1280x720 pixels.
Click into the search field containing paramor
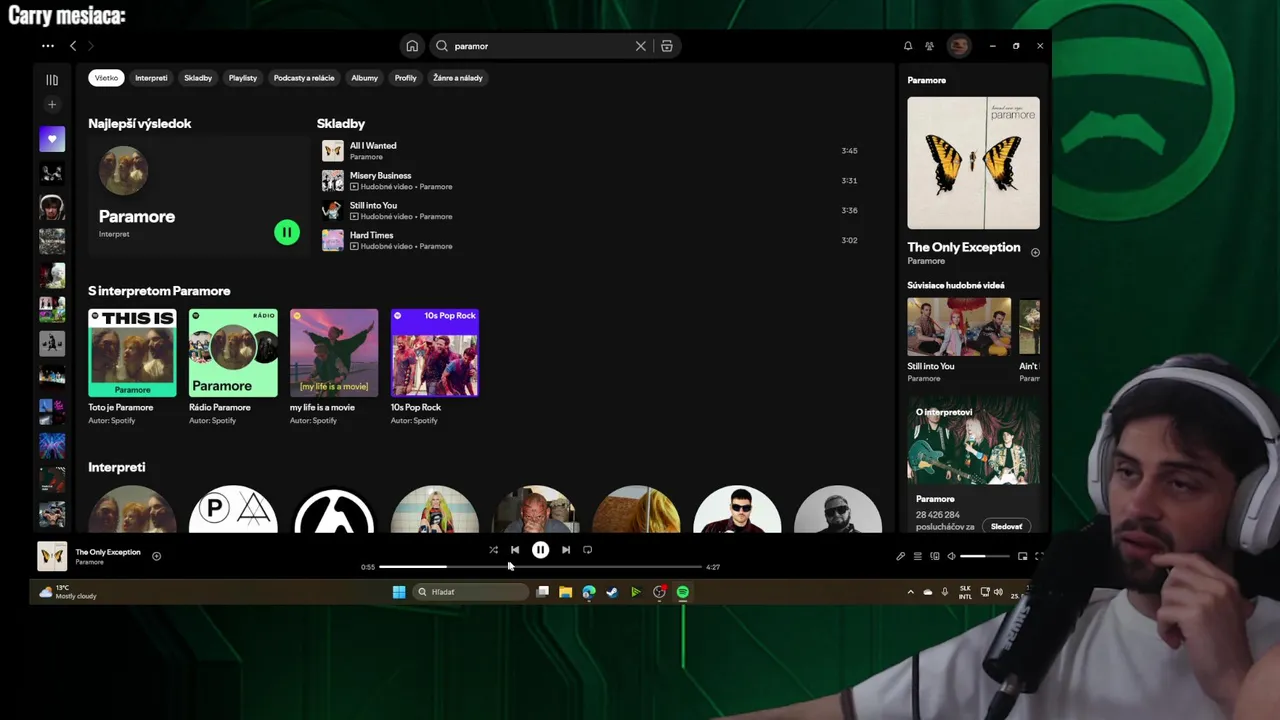pos(540,46)
